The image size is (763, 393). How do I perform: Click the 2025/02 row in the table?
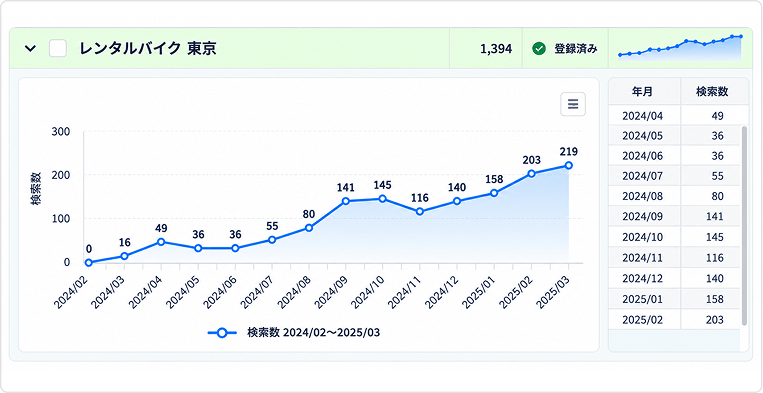(x=675, y=320)
